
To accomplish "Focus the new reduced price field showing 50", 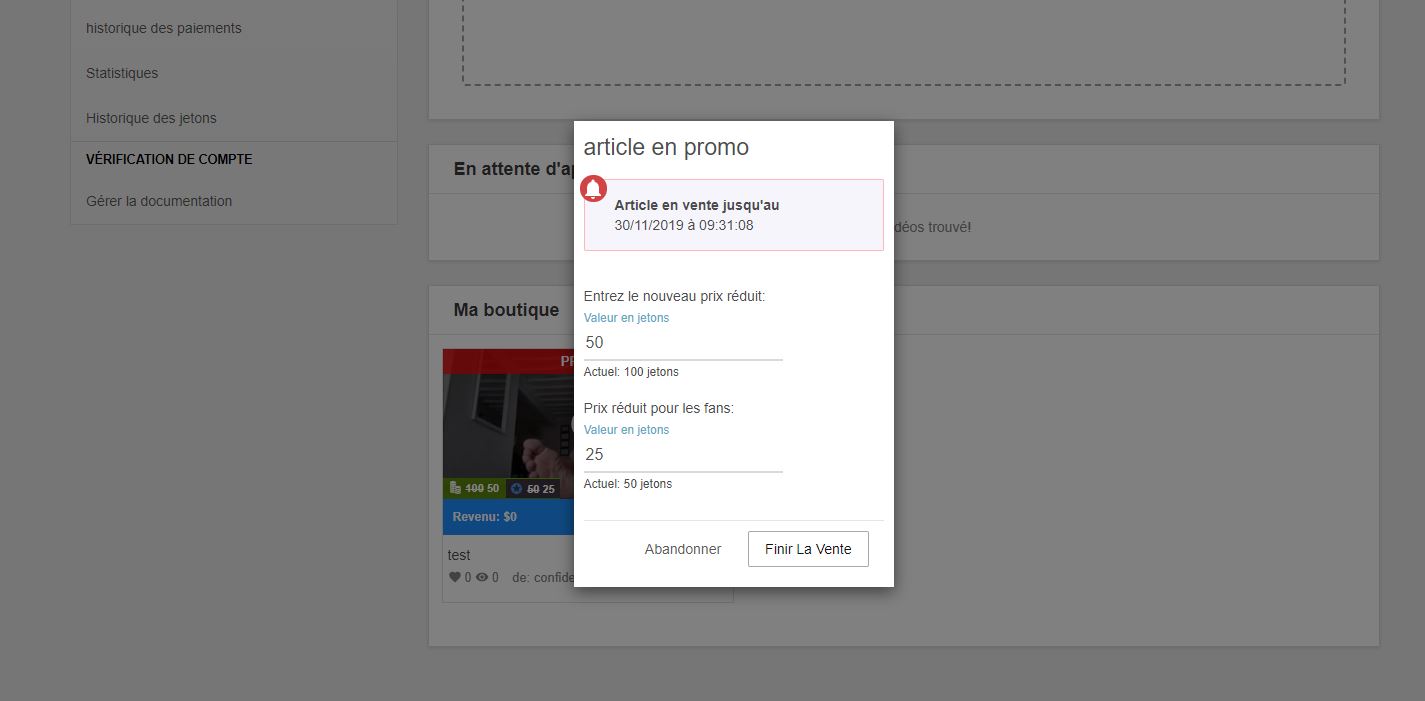I will [x=682, y=343].
